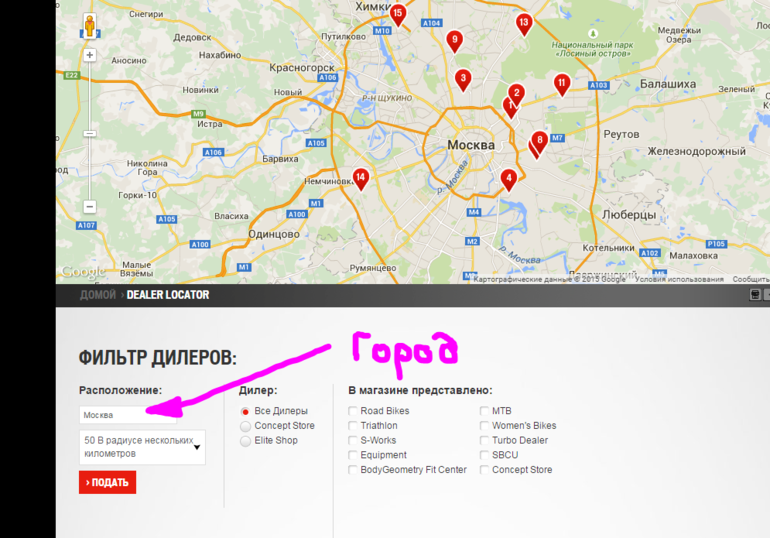The height and width of the screenshot is (538, 770).
Task: Click map pin number 11
Action: tap(562, 84)
